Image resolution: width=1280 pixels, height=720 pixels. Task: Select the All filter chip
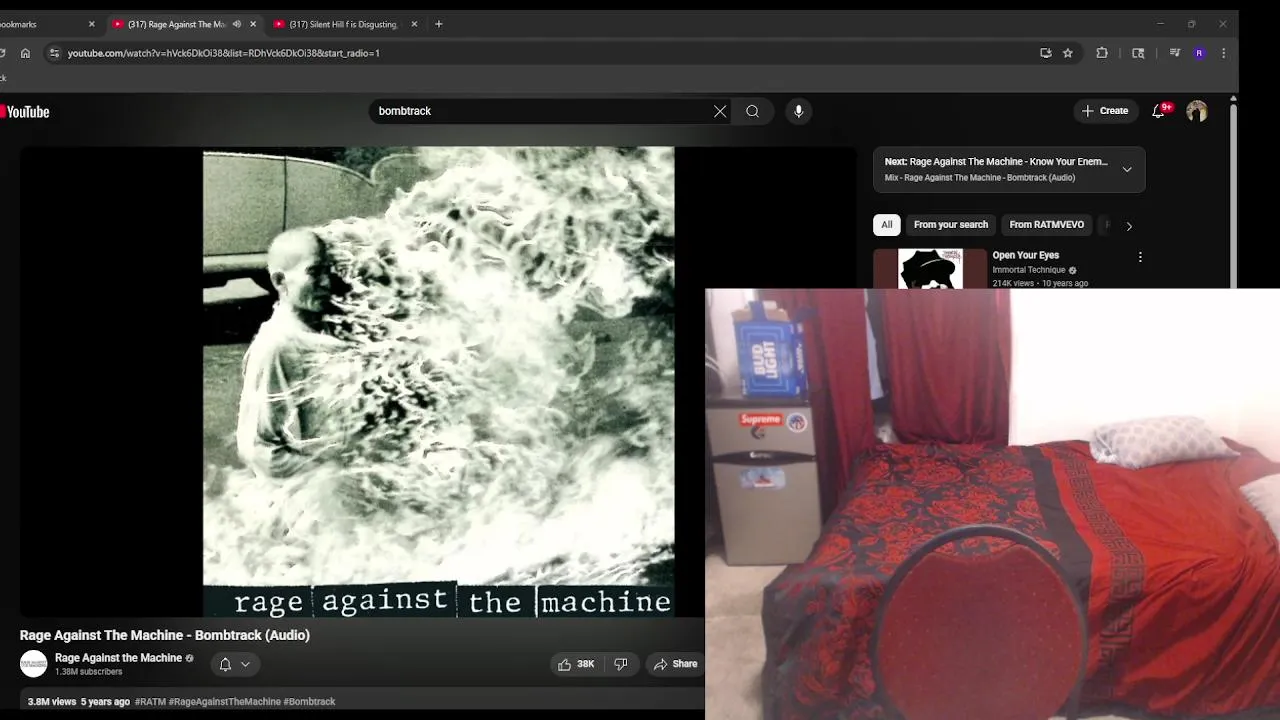[887, 225]
